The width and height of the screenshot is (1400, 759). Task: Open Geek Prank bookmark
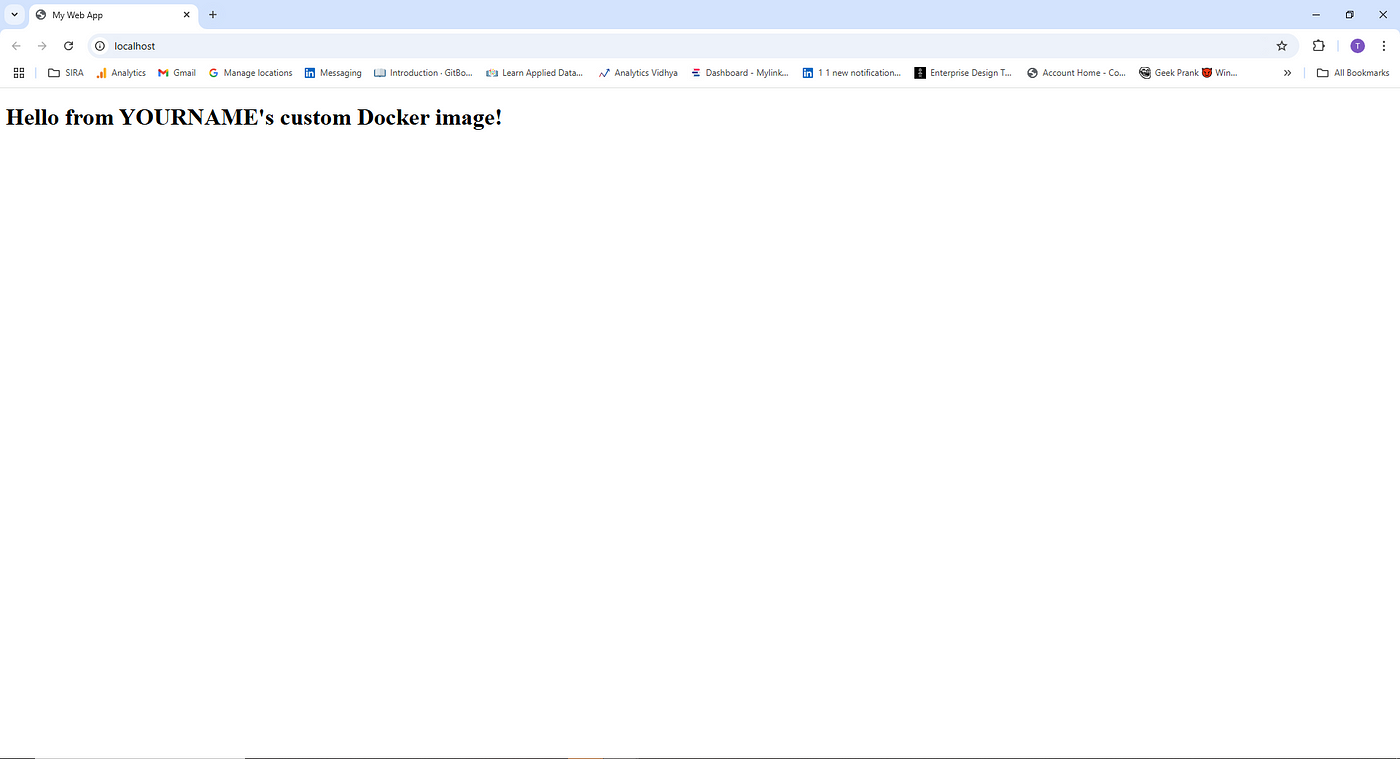tap(1189, 73)
